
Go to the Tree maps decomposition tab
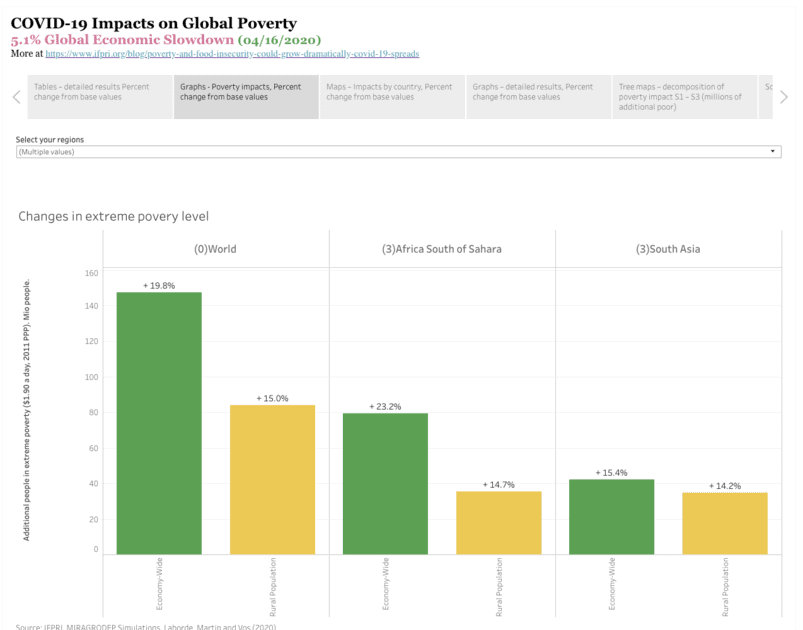[684, 97]
